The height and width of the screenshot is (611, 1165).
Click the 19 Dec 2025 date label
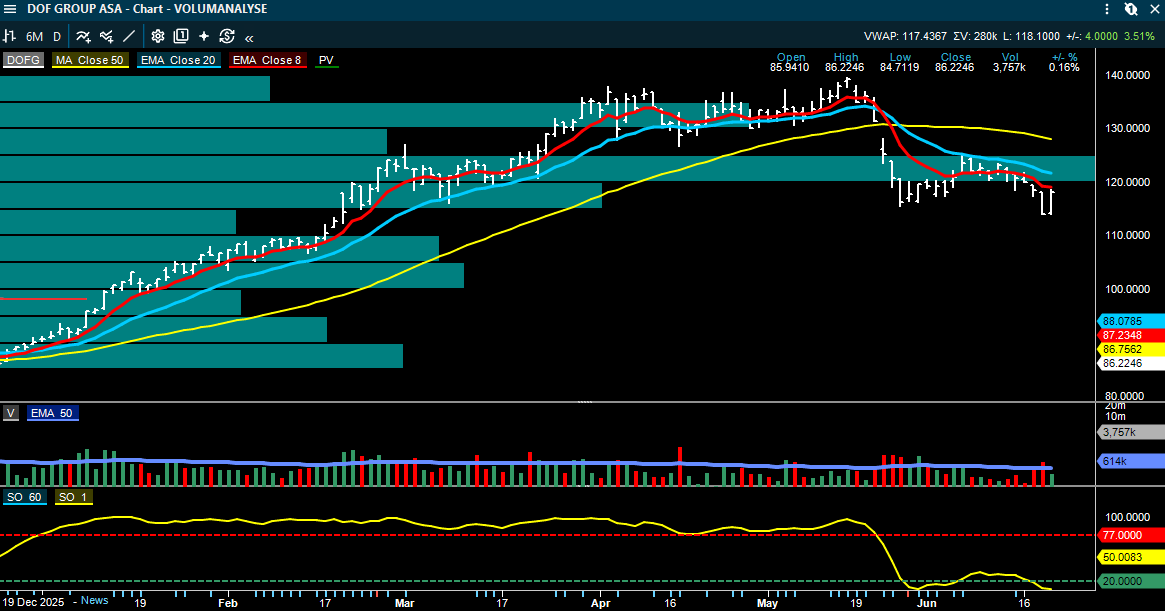(x=34, y=601)
